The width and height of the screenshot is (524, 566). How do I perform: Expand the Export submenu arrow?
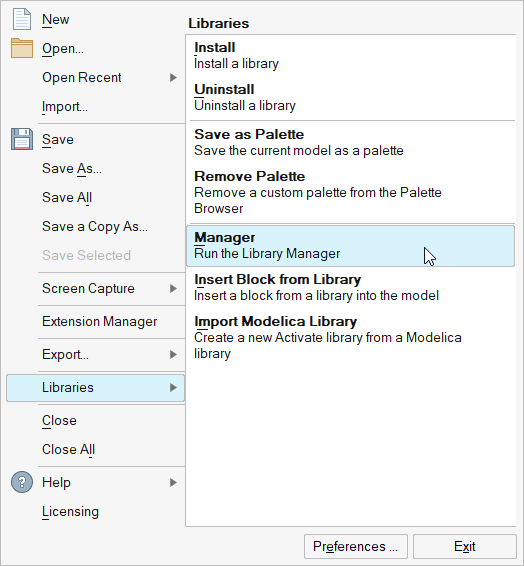pyautogui.click(x=173, y=354)
